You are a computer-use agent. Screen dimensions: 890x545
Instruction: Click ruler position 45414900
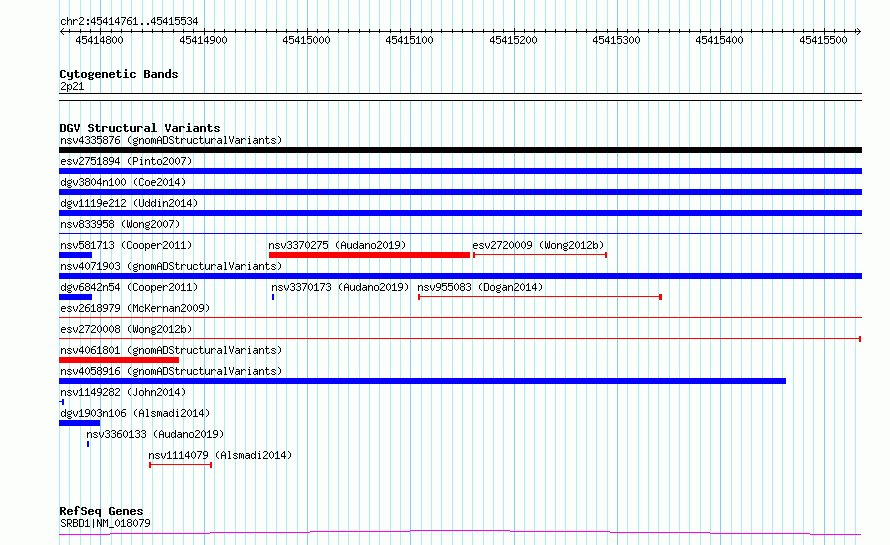pos(203,40)
